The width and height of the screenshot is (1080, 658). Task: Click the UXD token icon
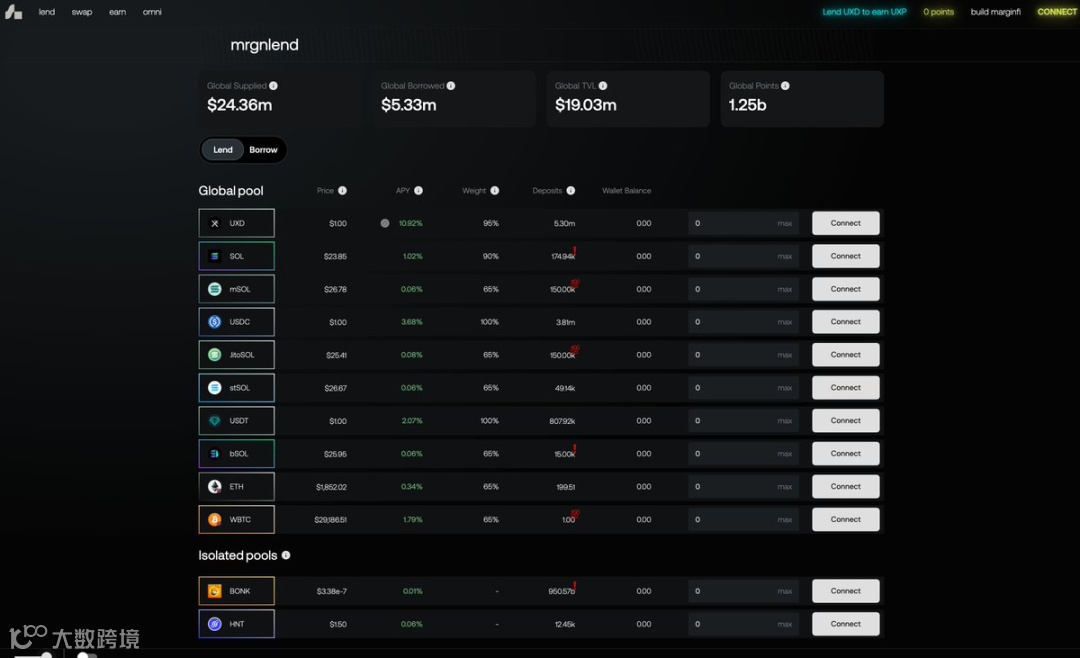[215, 223]
